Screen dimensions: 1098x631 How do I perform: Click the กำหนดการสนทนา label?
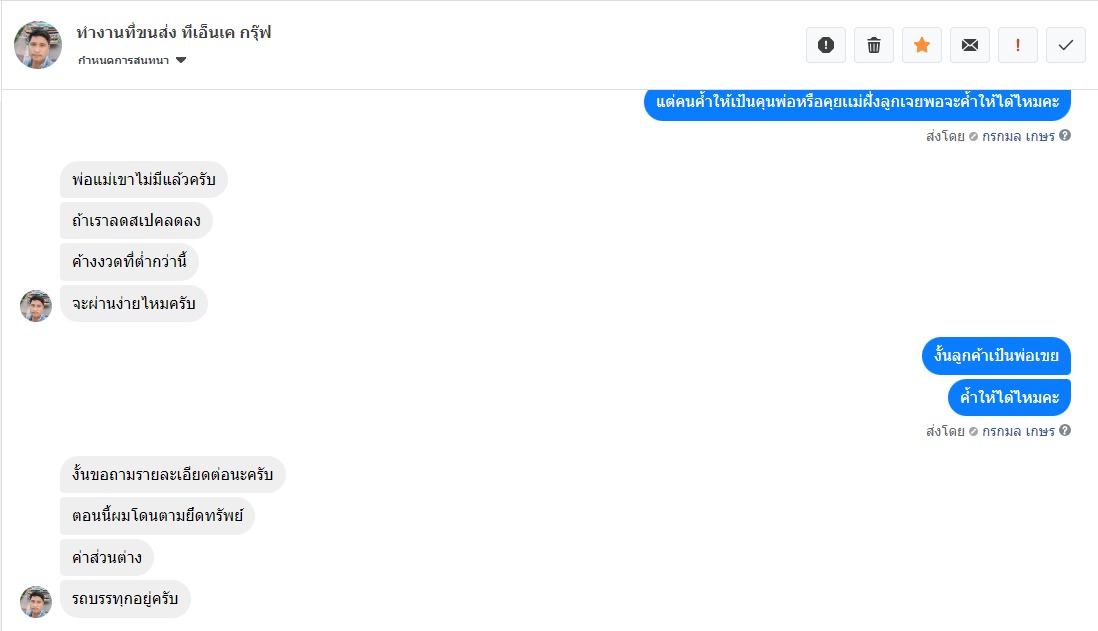[123, 61]
